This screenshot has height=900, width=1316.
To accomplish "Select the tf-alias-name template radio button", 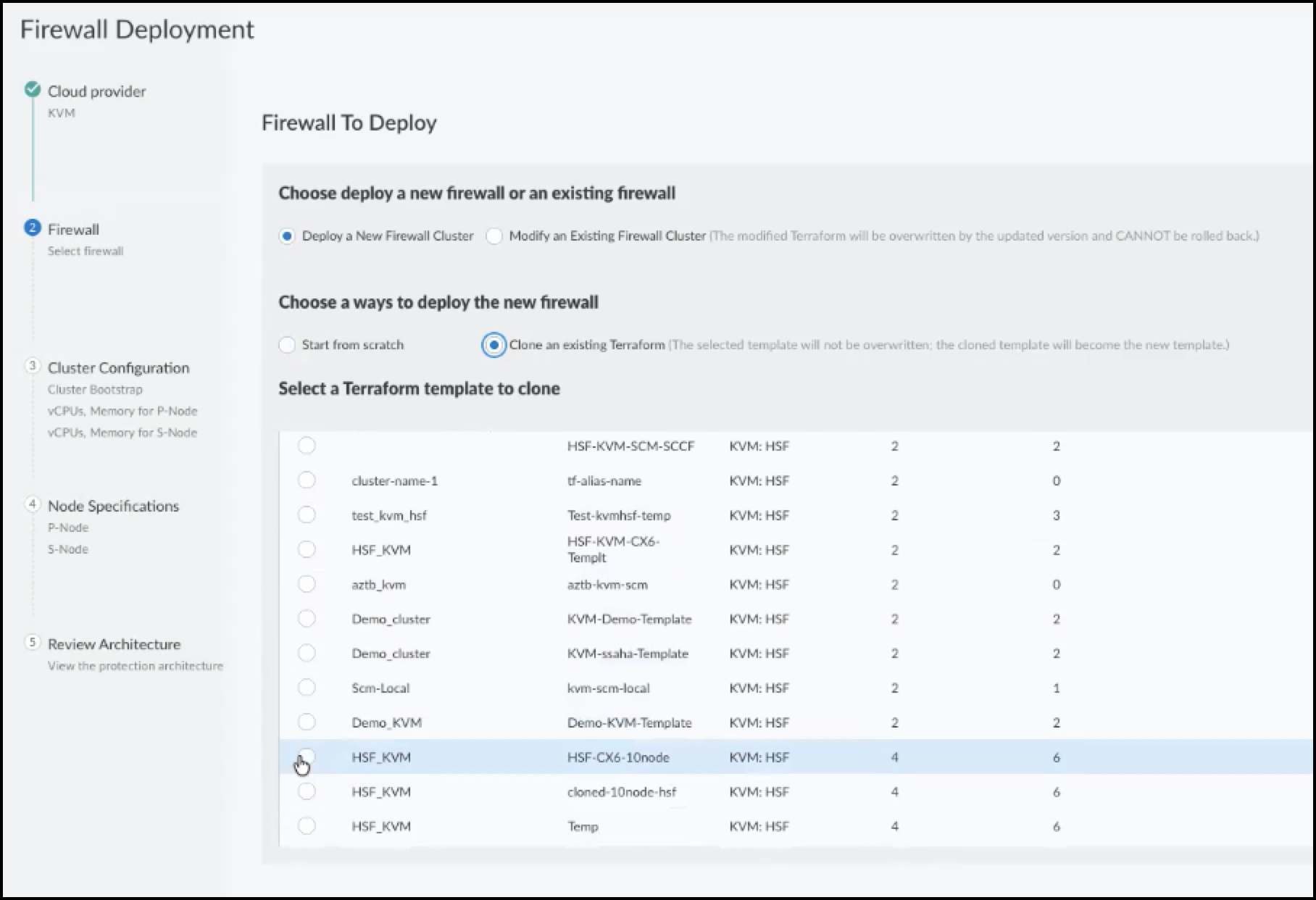I will (307, 480).
